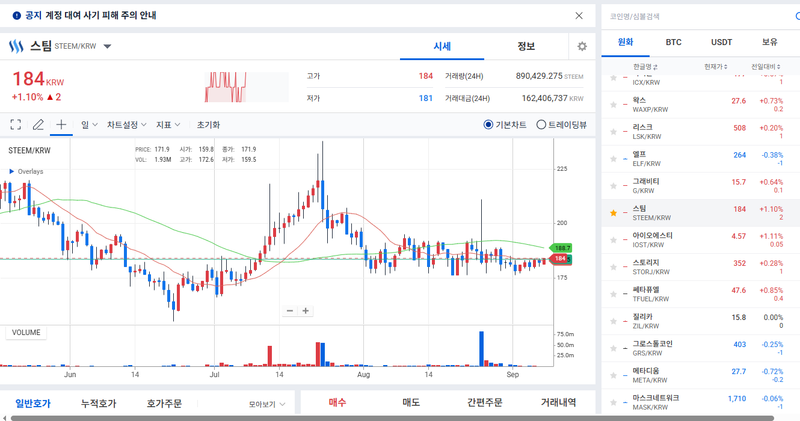Select the crosshair cursor tool
800x421 pixels.
(61, 125)
